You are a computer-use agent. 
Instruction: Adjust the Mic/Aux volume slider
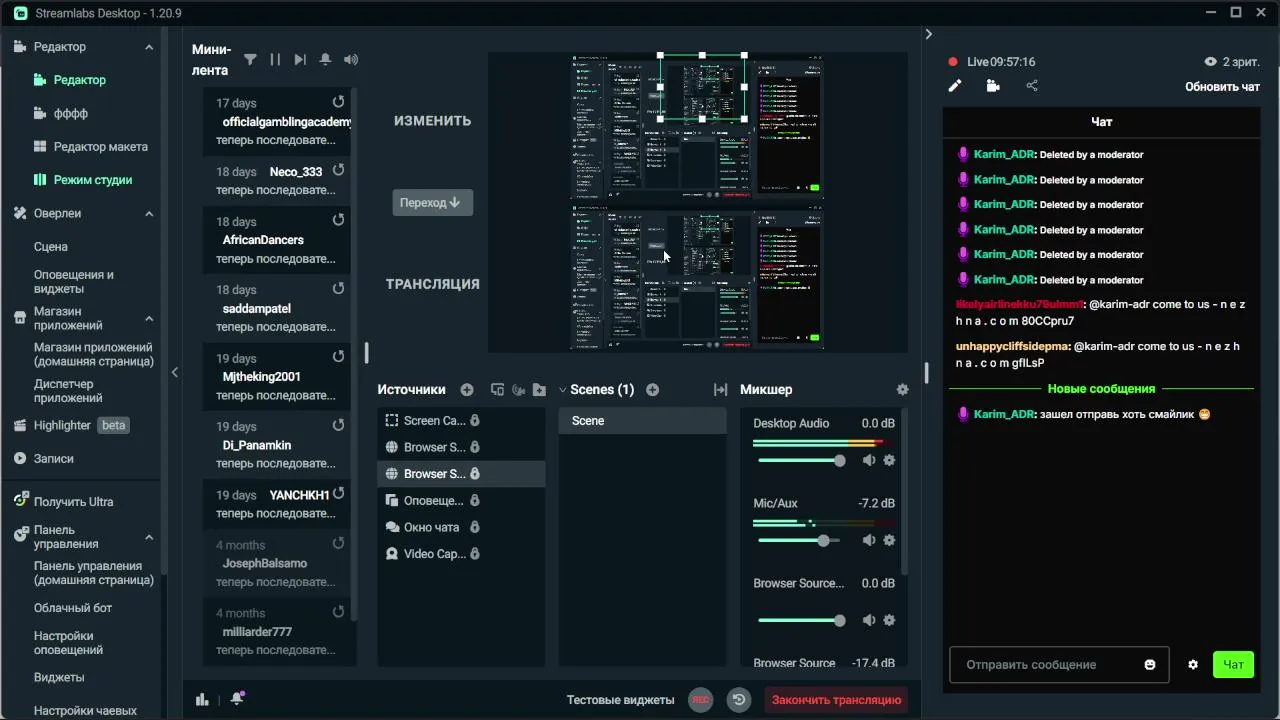[x=800, y=540]
